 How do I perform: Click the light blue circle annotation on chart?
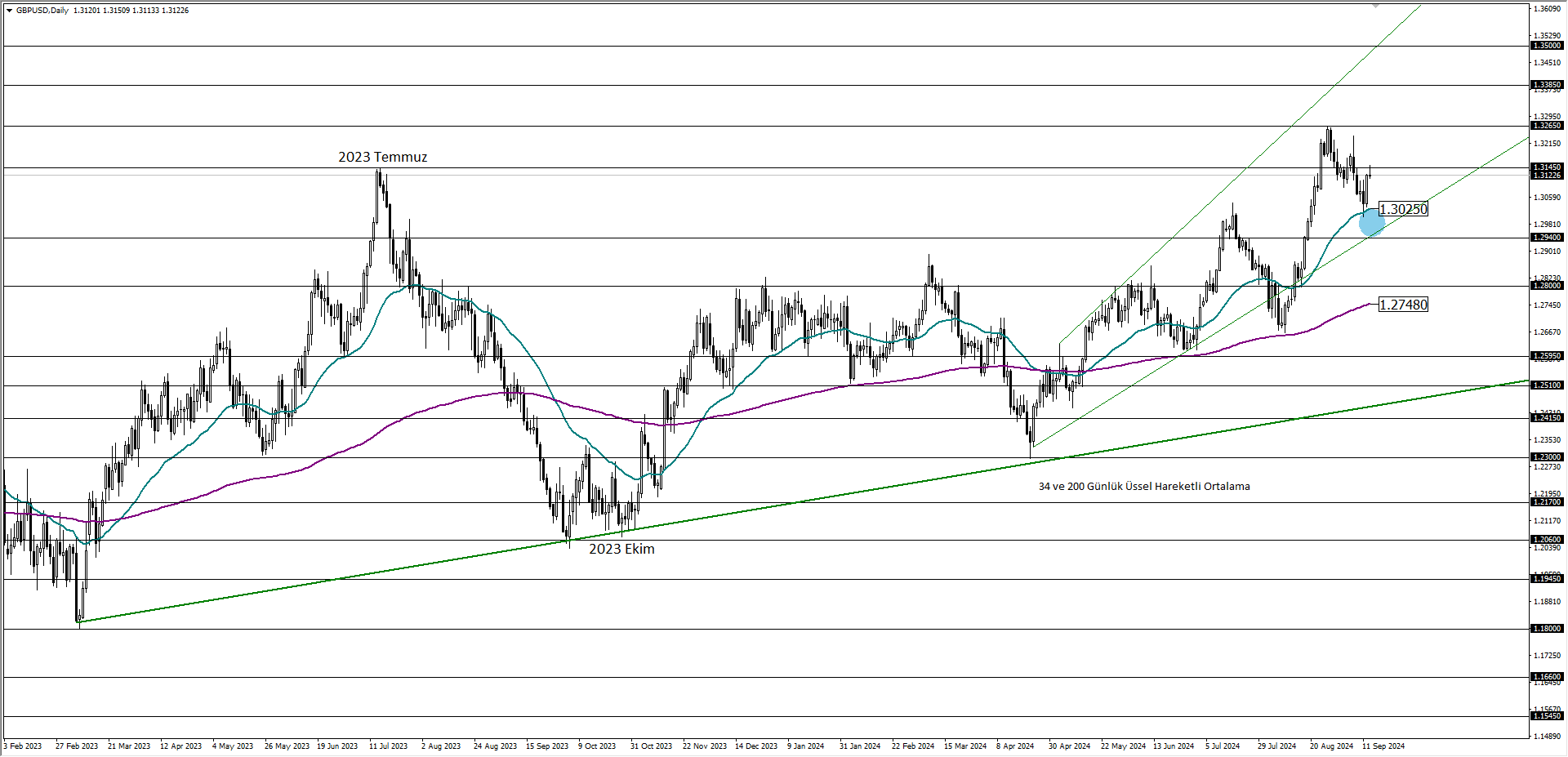[x=1371, y=223]
